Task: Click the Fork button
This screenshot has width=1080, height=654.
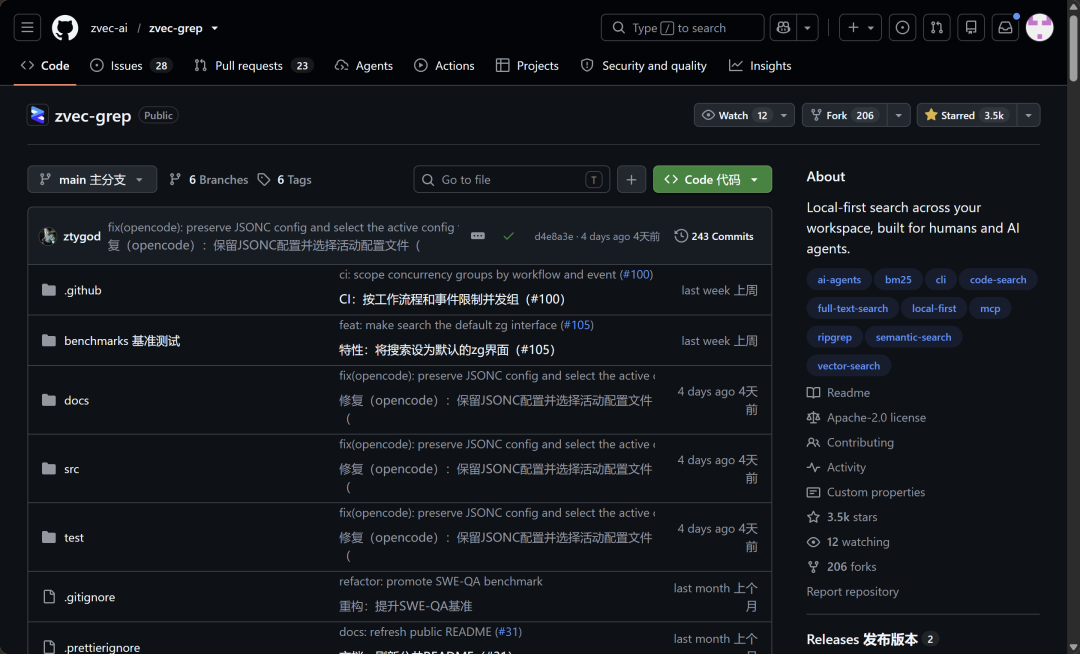Action: 844,115
